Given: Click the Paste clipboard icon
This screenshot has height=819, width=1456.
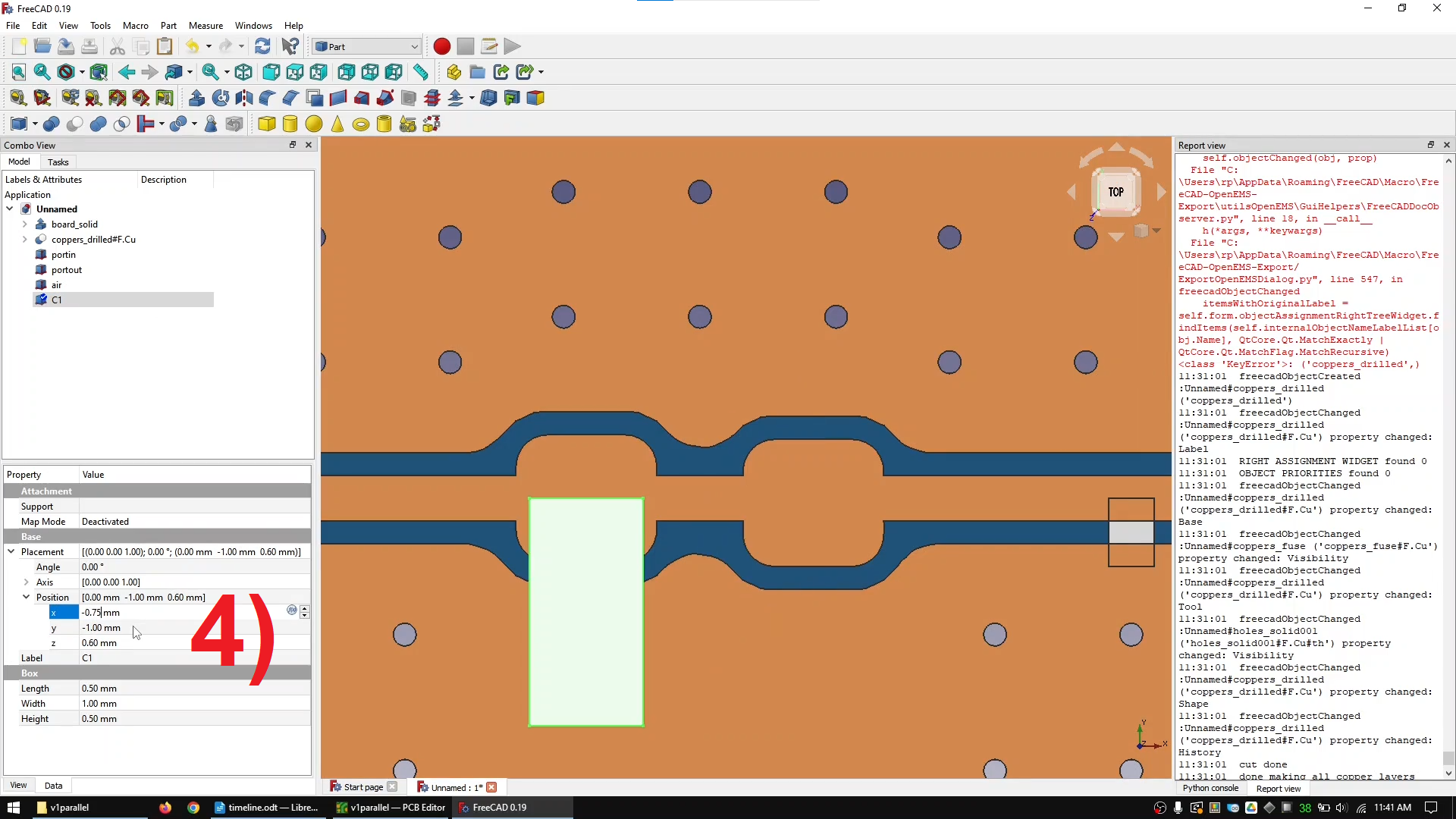Looking at the screenshot, I should click(x=165, y=46).
